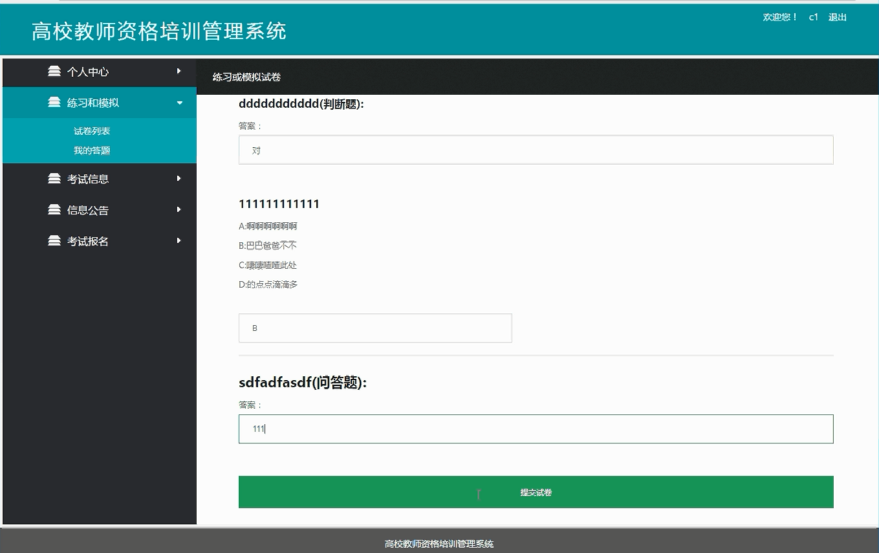
Task: Go to 试卷列表 submenu item
Action: [x=92, y=131]
